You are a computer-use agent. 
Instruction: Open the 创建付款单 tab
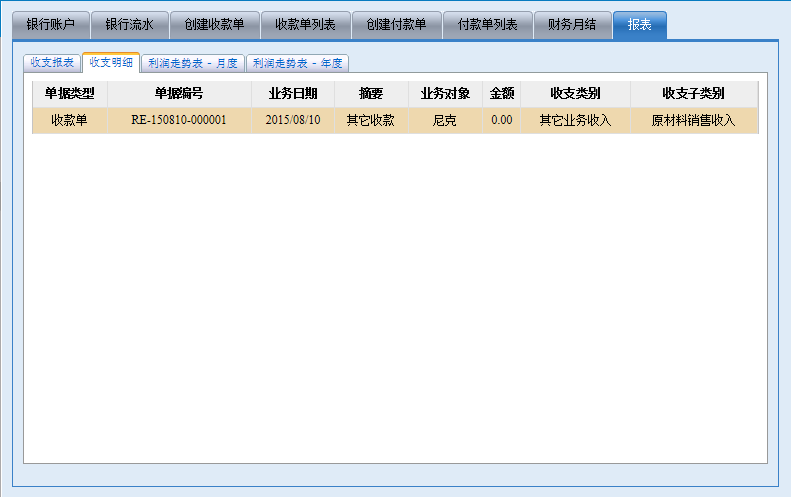coord(397,25)
